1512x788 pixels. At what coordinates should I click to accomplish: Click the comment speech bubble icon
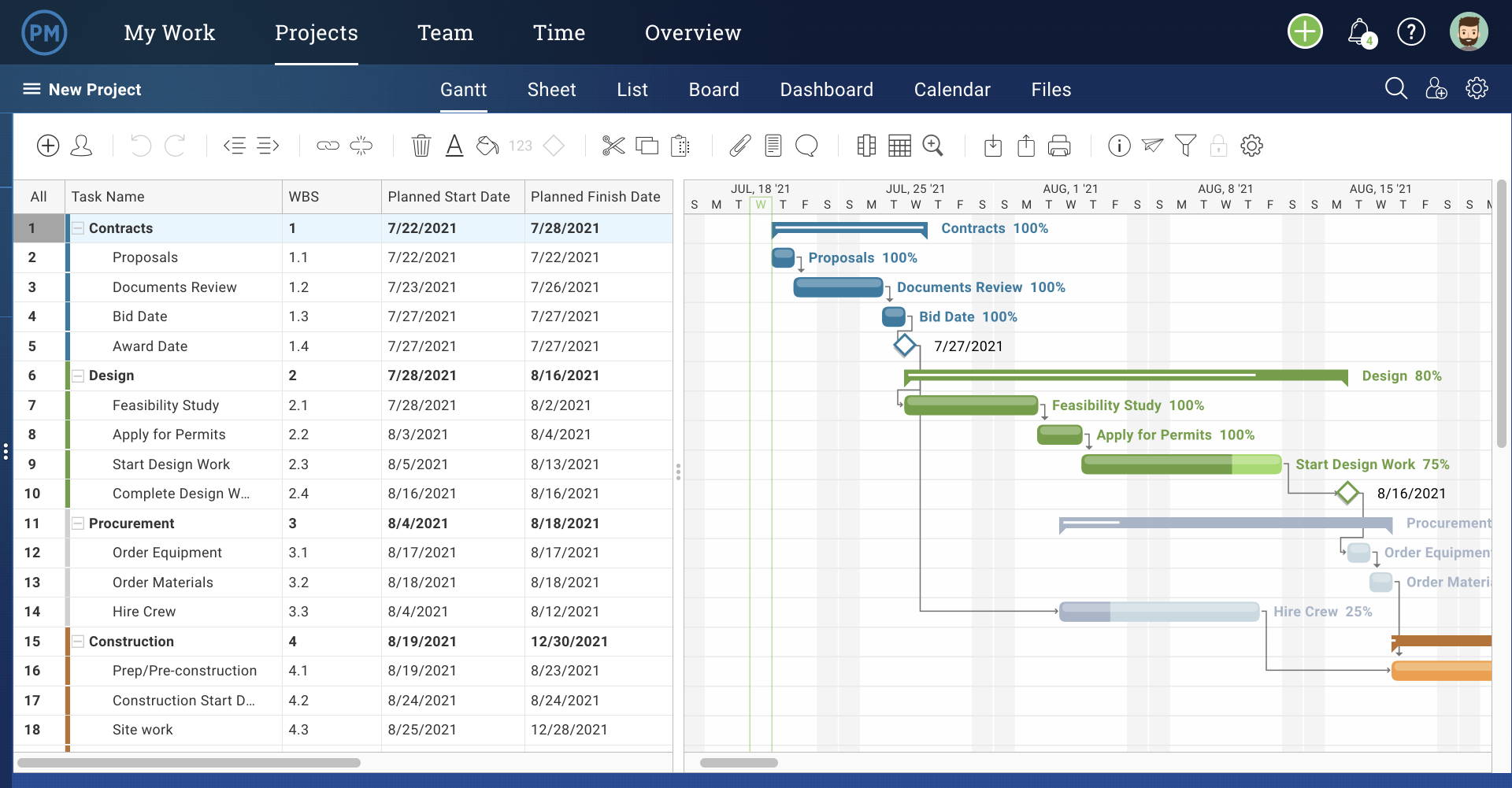(x=806, y=146)
